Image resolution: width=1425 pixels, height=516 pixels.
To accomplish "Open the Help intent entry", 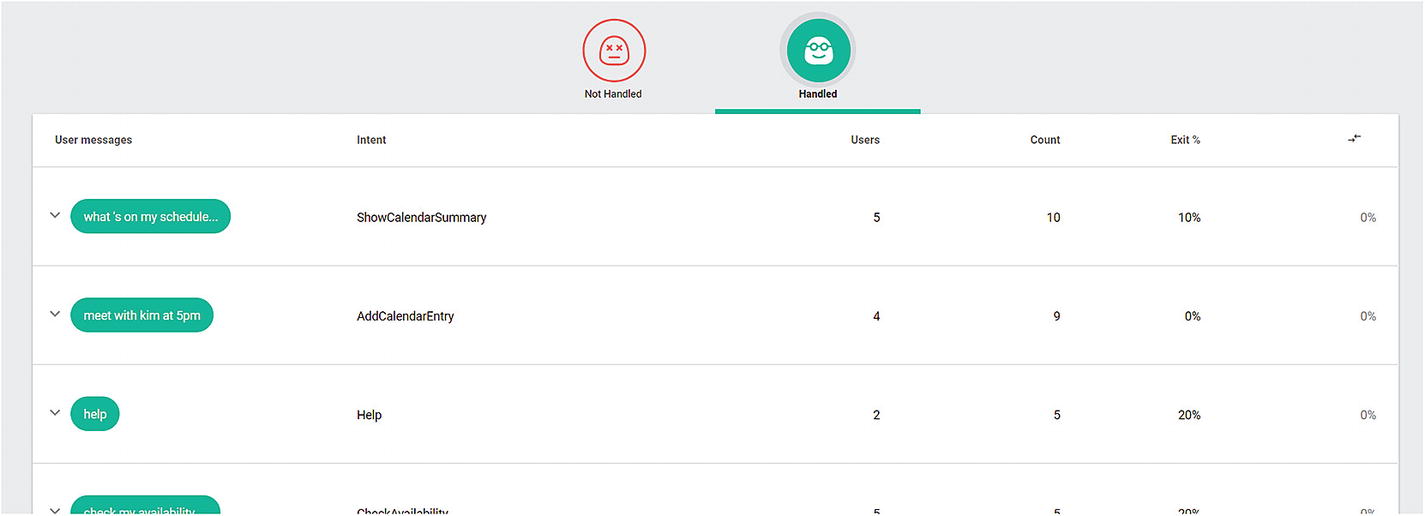I will (x=369, y=415).
